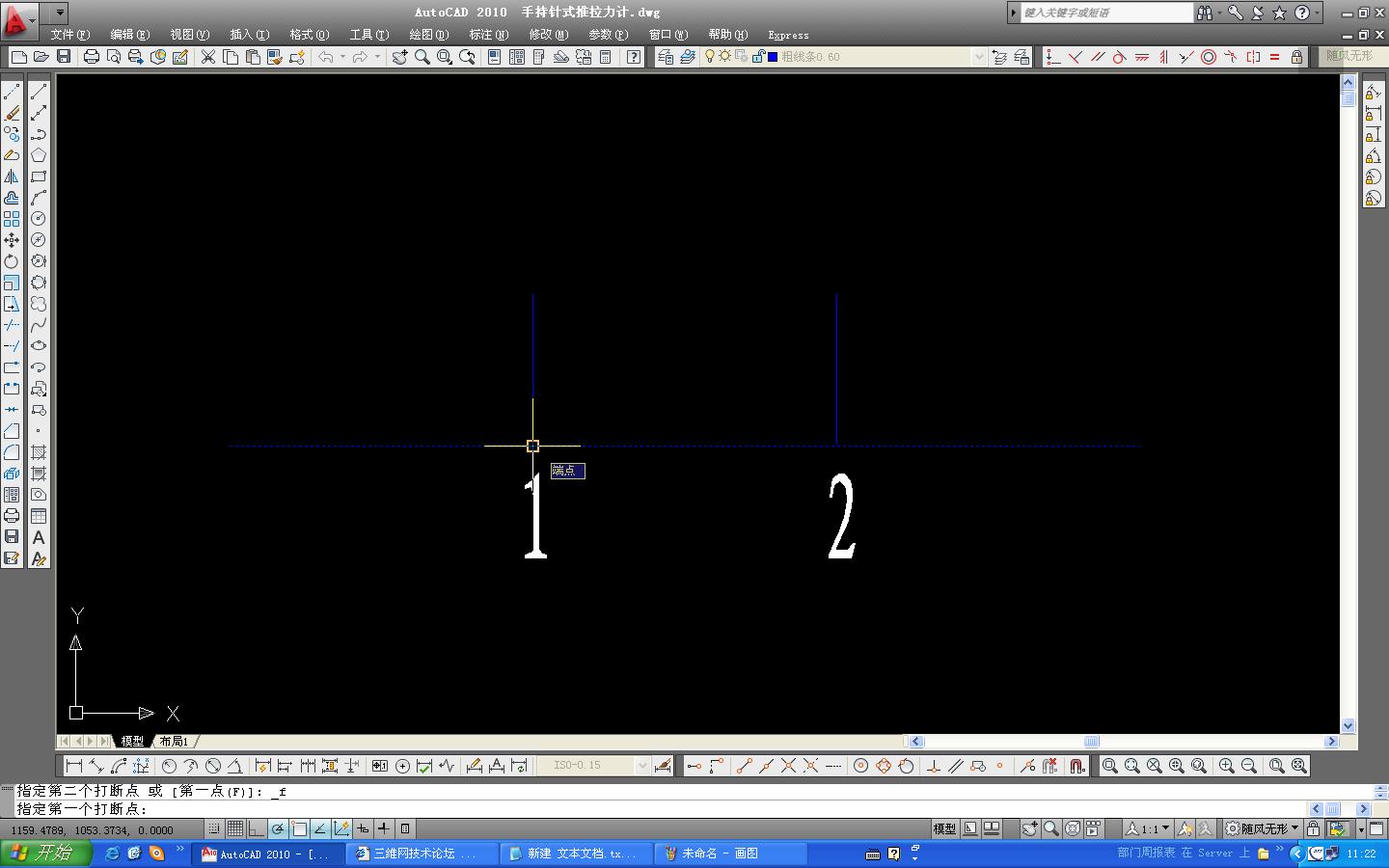This screenshot has height=868, width=1389.
Task: Select the Move tool in the modify toolbar
Action: 12,240
